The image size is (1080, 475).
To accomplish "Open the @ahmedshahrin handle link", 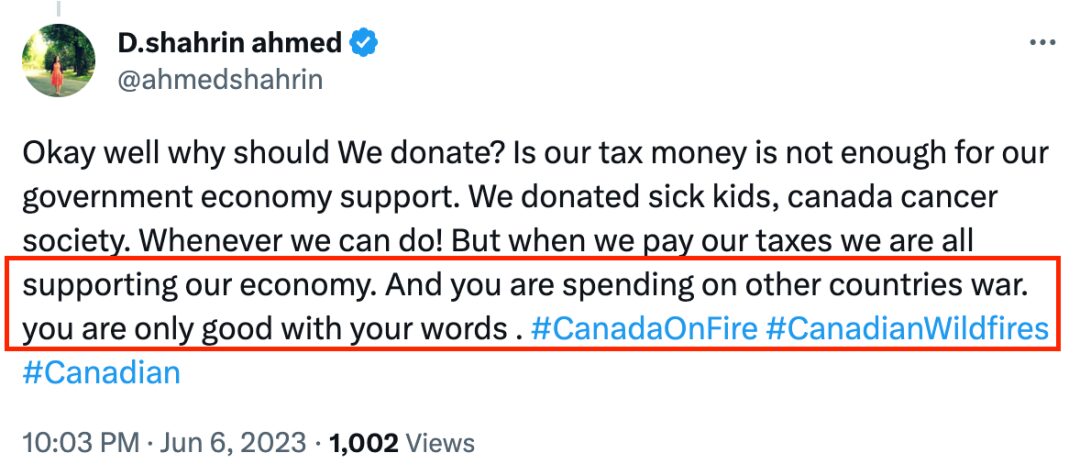I will point(220,80).
